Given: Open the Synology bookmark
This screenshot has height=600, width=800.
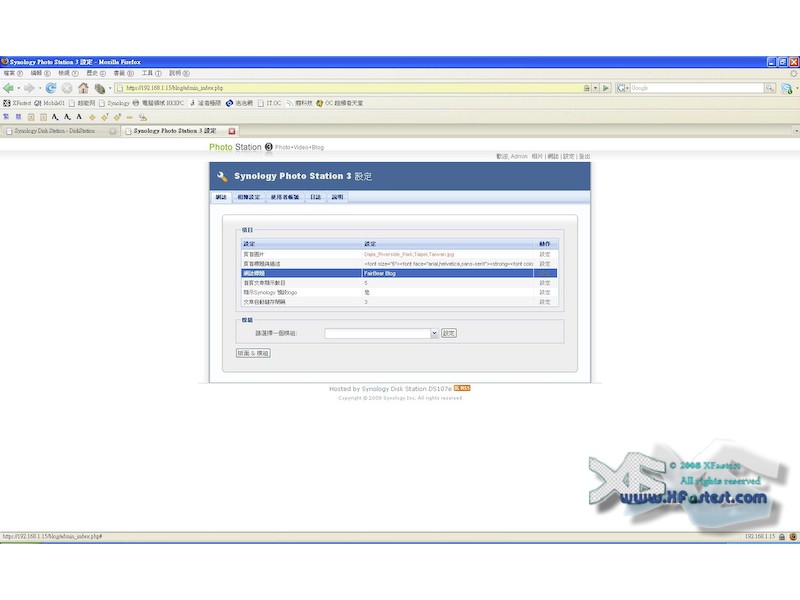Looking at the screenshot, I should (114, 103).
